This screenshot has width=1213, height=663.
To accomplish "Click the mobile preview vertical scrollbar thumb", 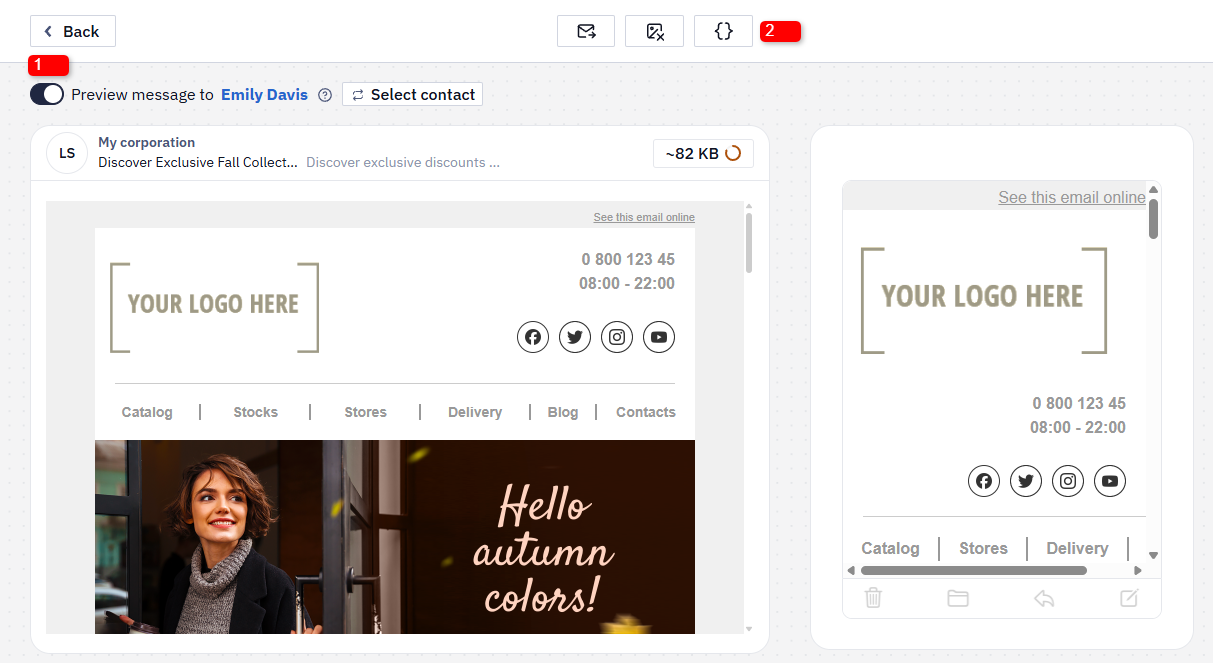I will pos(1153,218).
